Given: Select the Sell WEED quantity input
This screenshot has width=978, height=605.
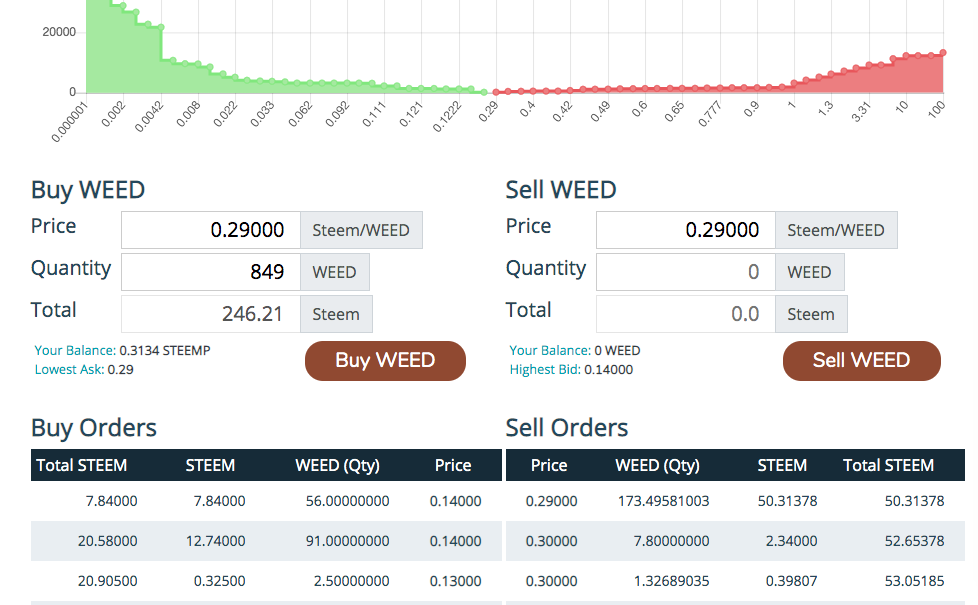Looking at the screenshot, I should click(x=685, y=272).
